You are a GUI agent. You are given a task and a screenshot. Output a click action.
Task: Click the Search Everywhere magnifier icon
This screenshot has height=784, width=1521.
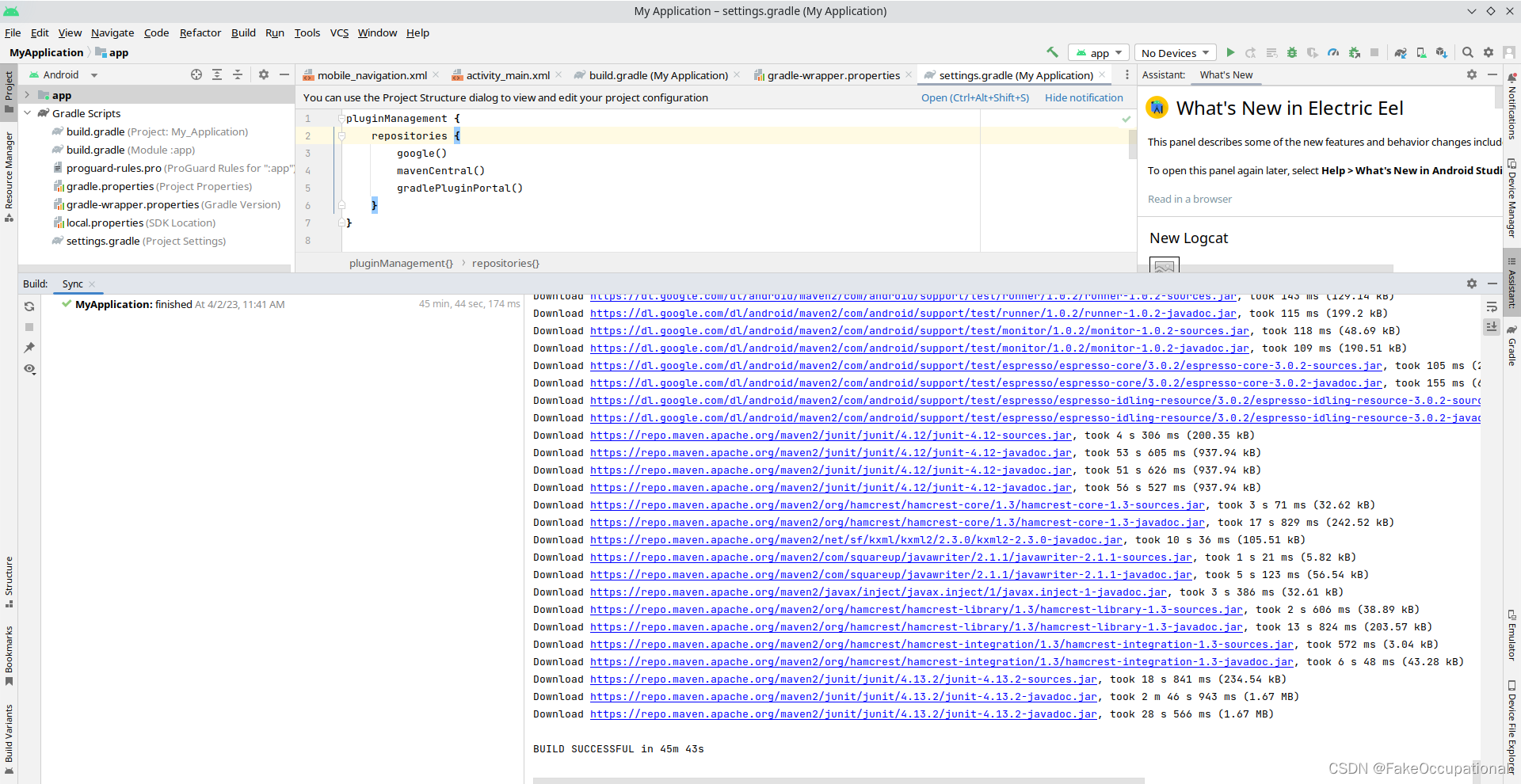click(x=1467, y=52)
